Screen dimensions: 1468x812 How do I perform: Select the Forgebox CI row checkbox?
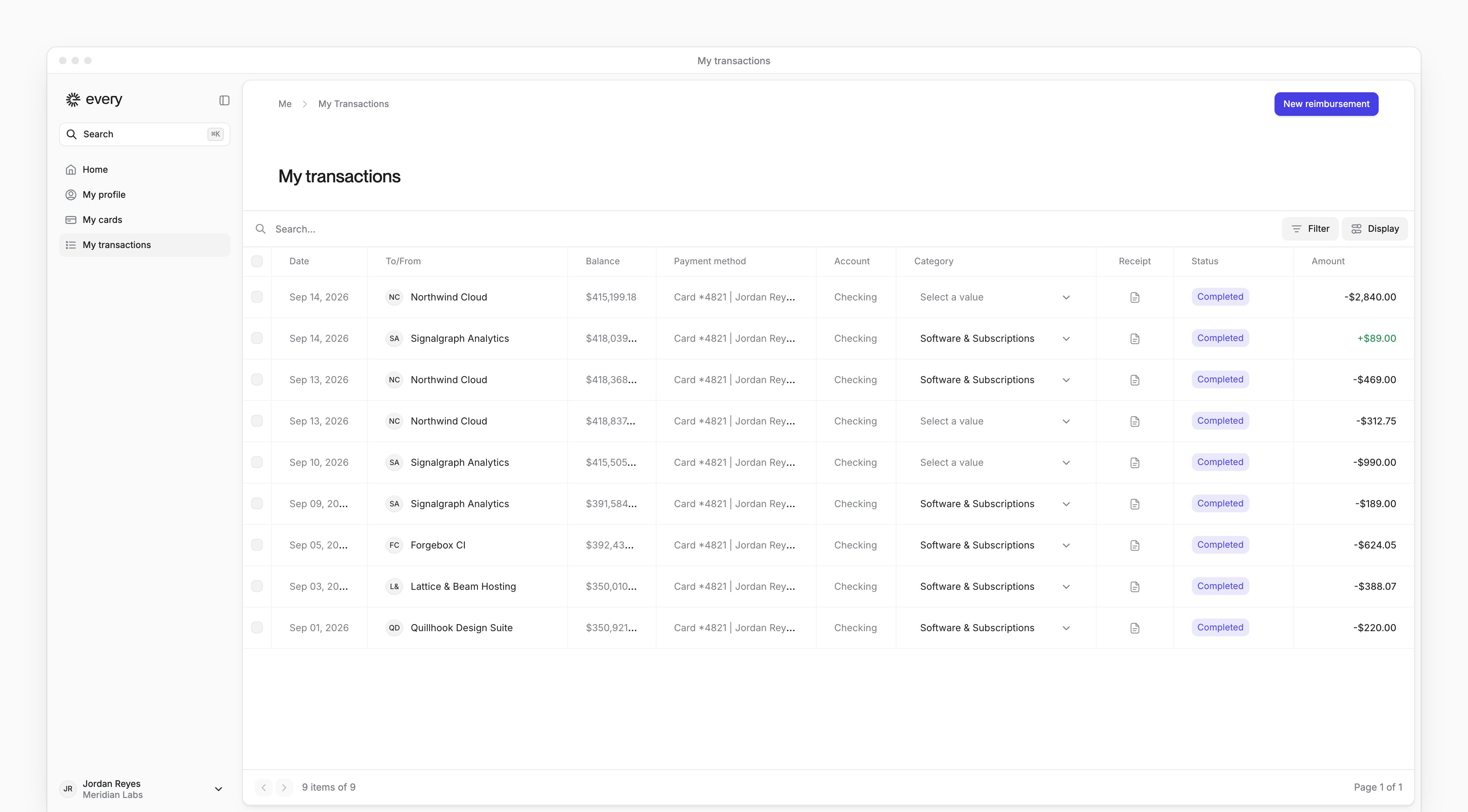click(x=257, y=545)
